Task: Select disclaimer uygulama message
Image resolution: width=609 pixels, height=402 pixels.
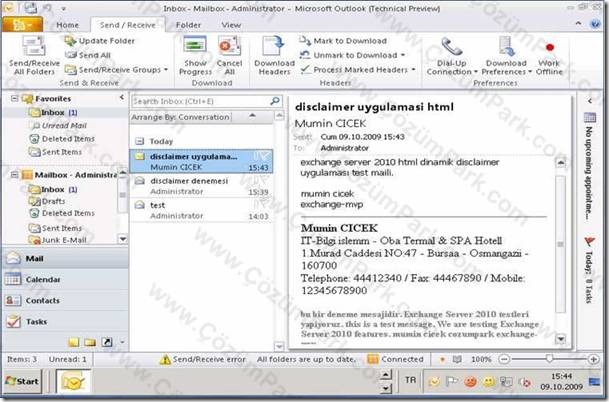Action: [202, 162]
